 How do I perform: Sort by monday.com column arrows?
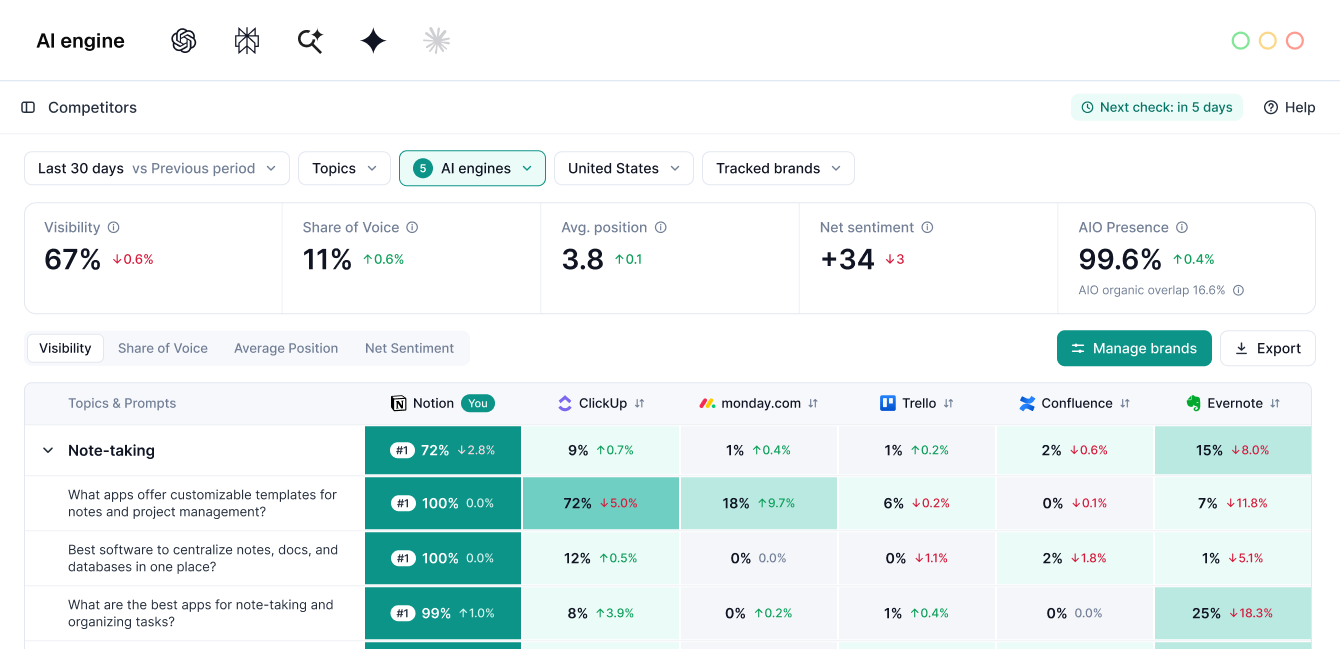point(813,404)
